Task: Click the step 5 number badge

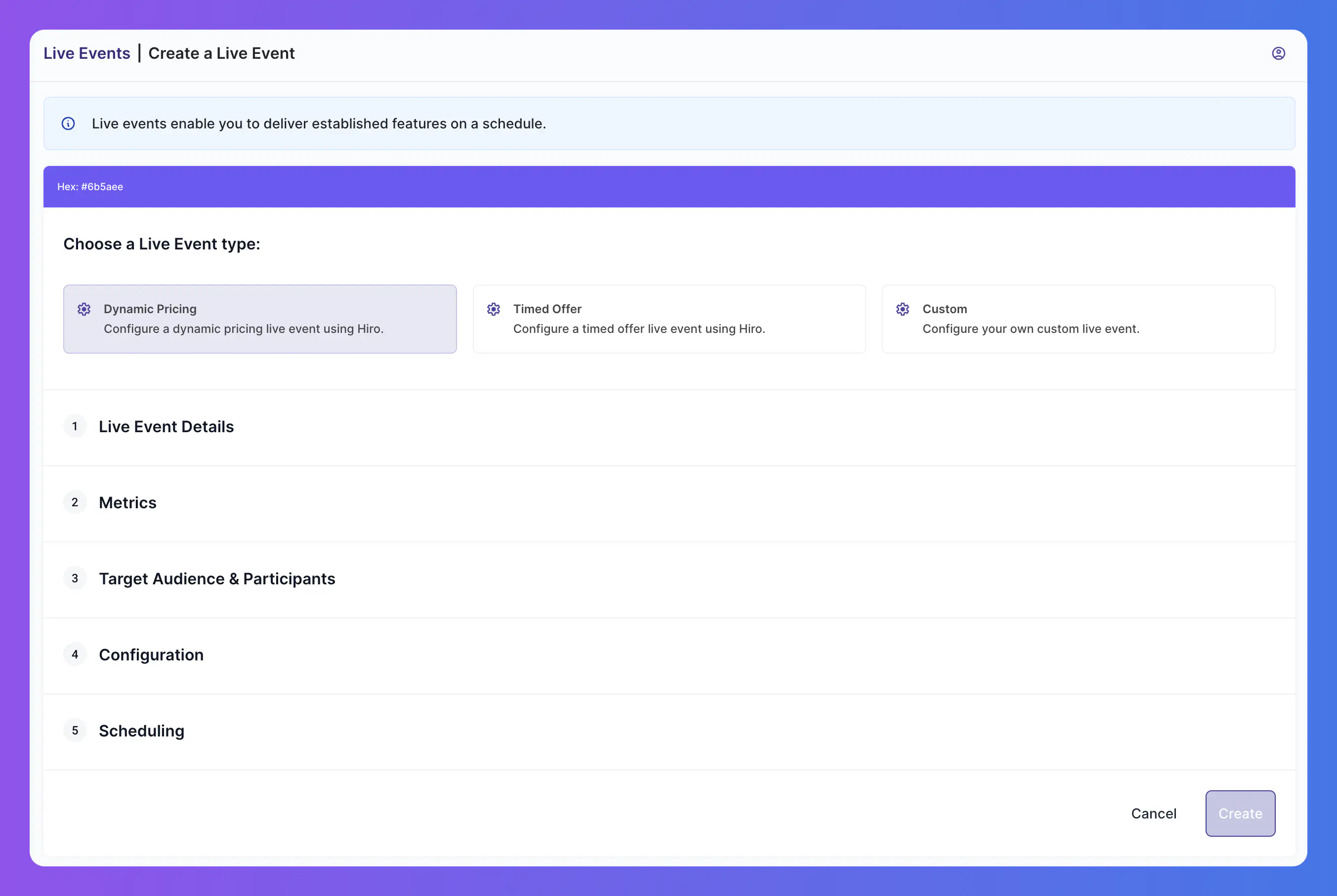Action: coord(75,731)
